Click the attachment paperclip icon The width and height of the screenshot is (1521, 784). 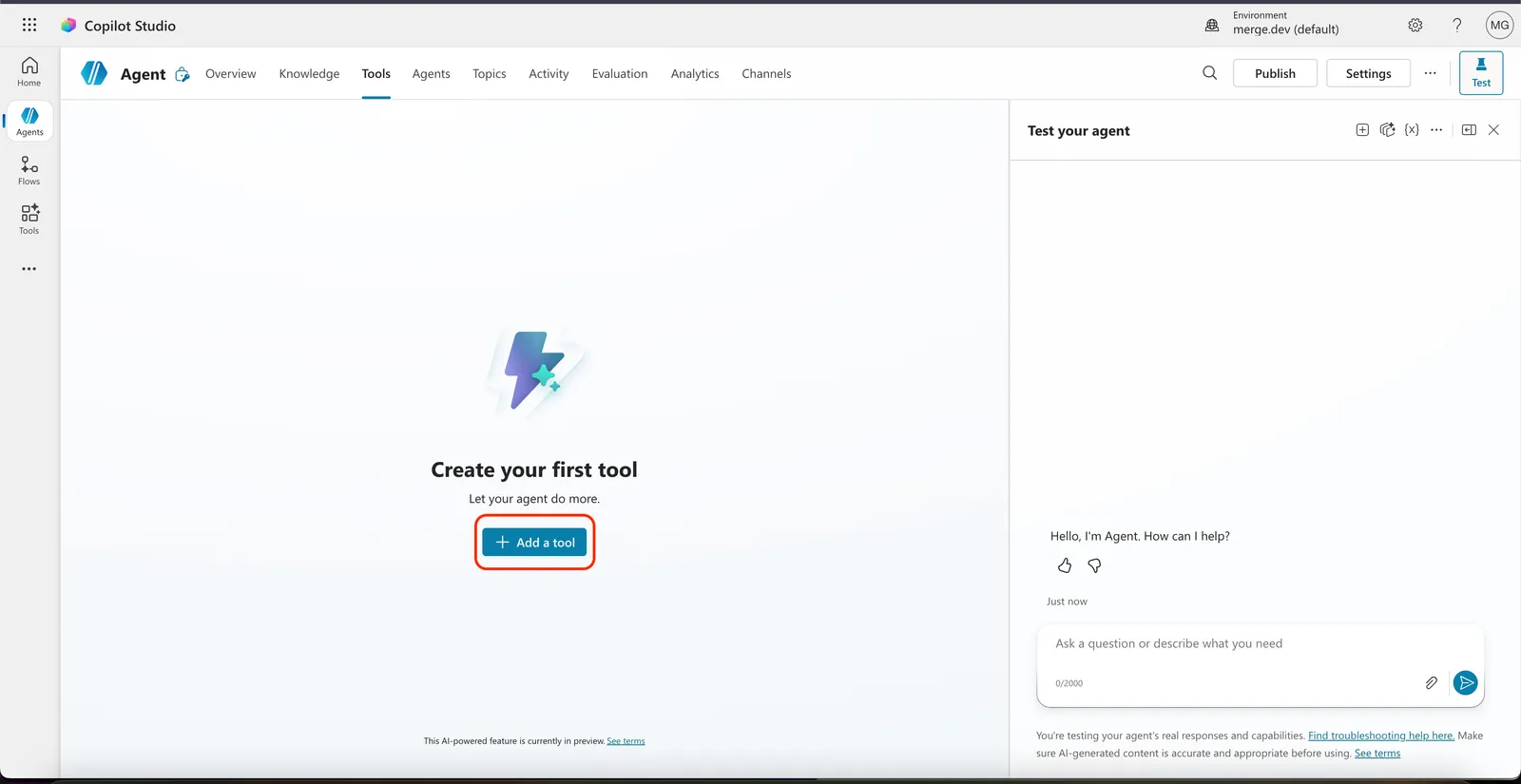[x=1431, y=682]
